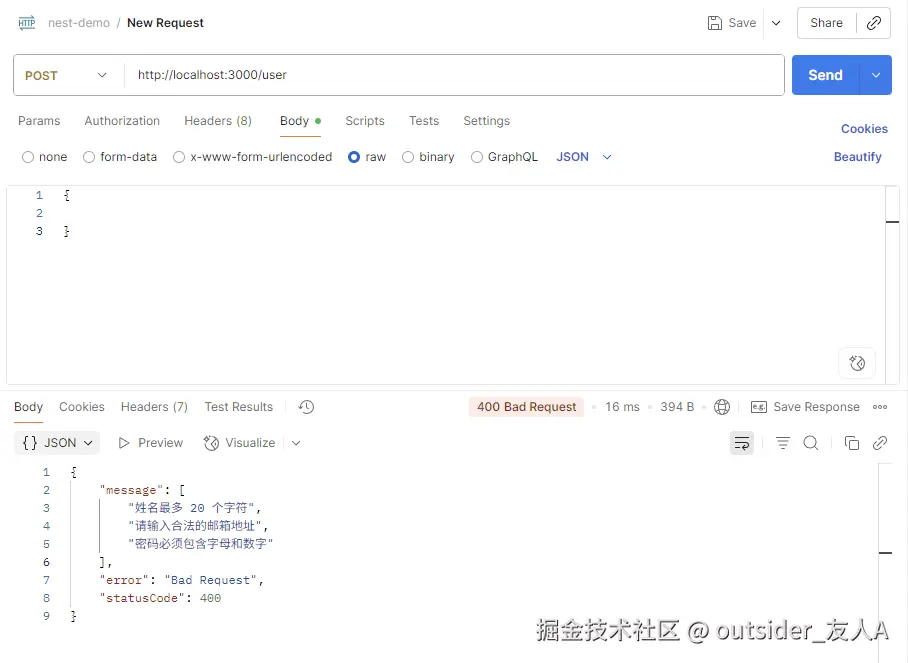Copy response body using copy icon
This screenshot has height=663, width=908.
tap(851, 443)
